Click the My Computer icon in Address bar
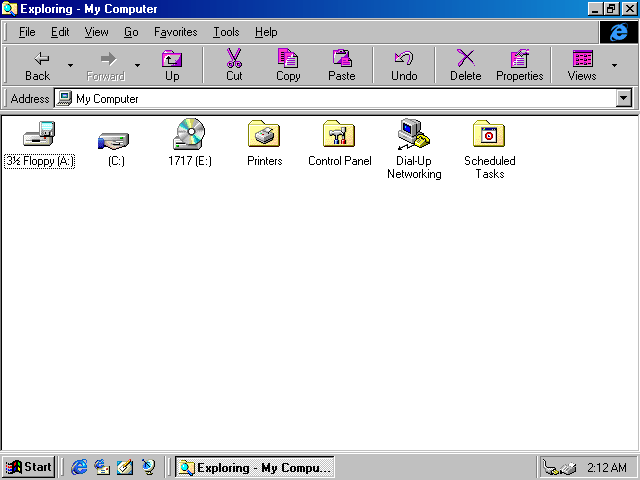The height and width of the screenshot is (480, 640). [64, 98]
